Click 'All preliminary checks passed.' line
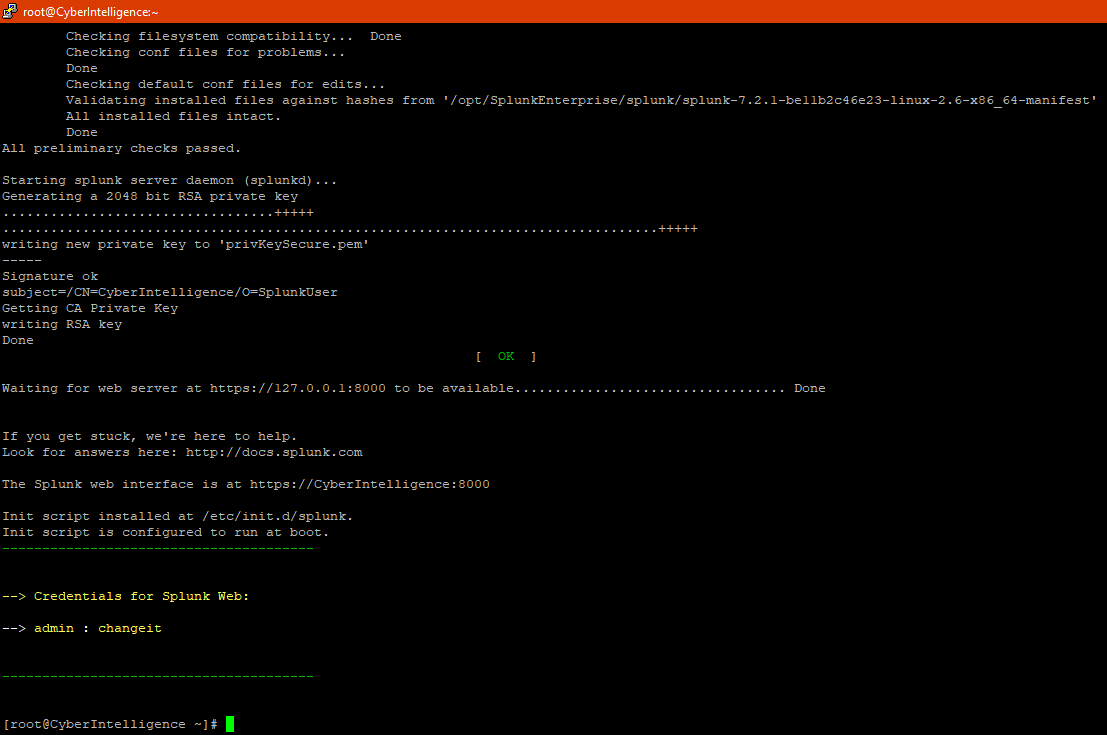This screenshot has width=1107, height=735. [x=121, y=148]
